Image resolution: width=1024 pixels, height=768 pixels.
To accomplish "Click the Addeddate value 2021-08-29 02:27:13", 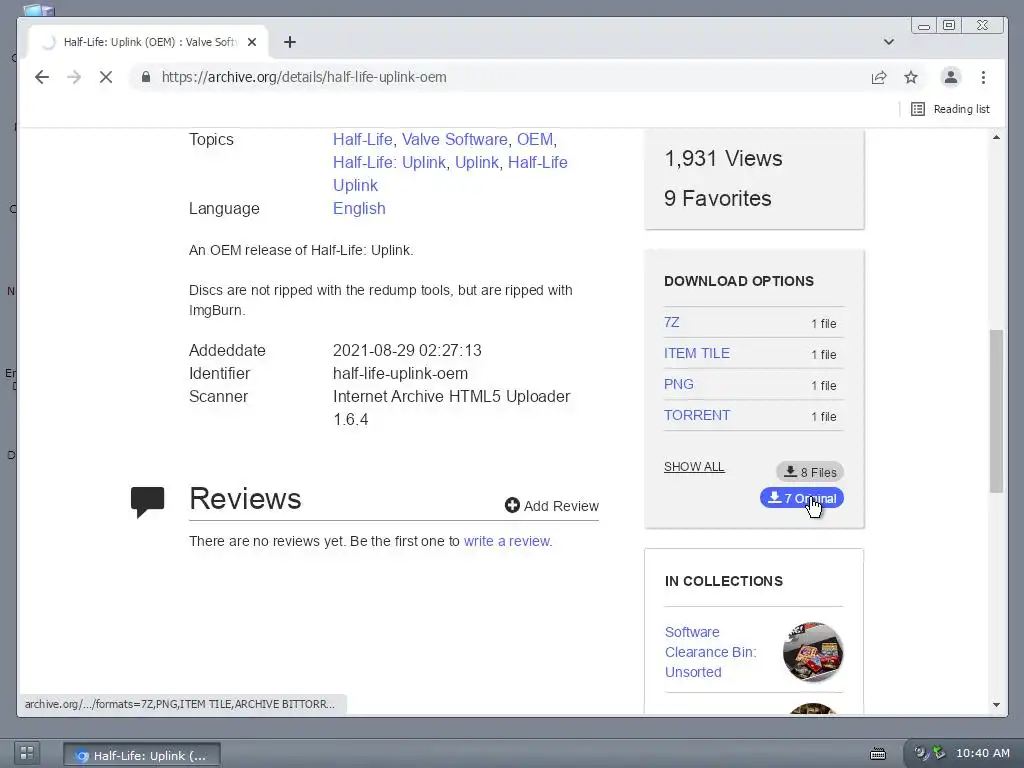I will [407, 351].
